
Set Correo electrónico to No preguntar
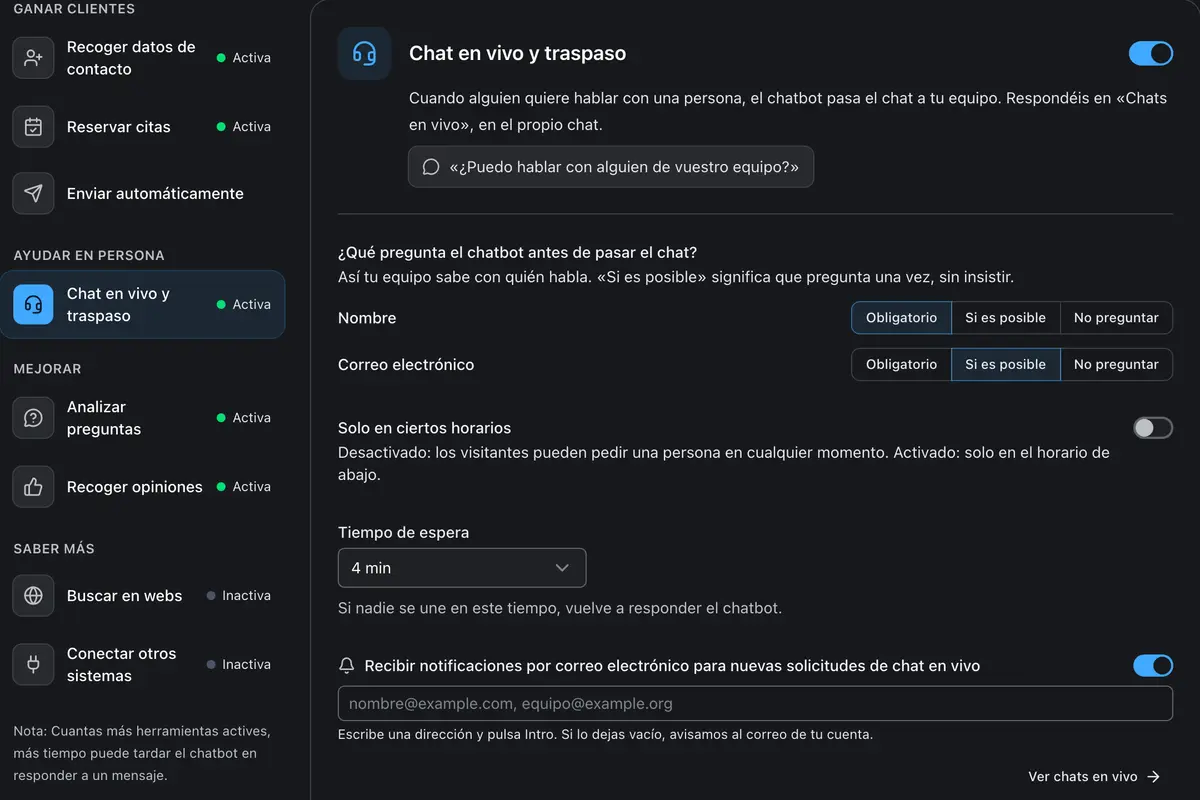(x=1116, y=365)
